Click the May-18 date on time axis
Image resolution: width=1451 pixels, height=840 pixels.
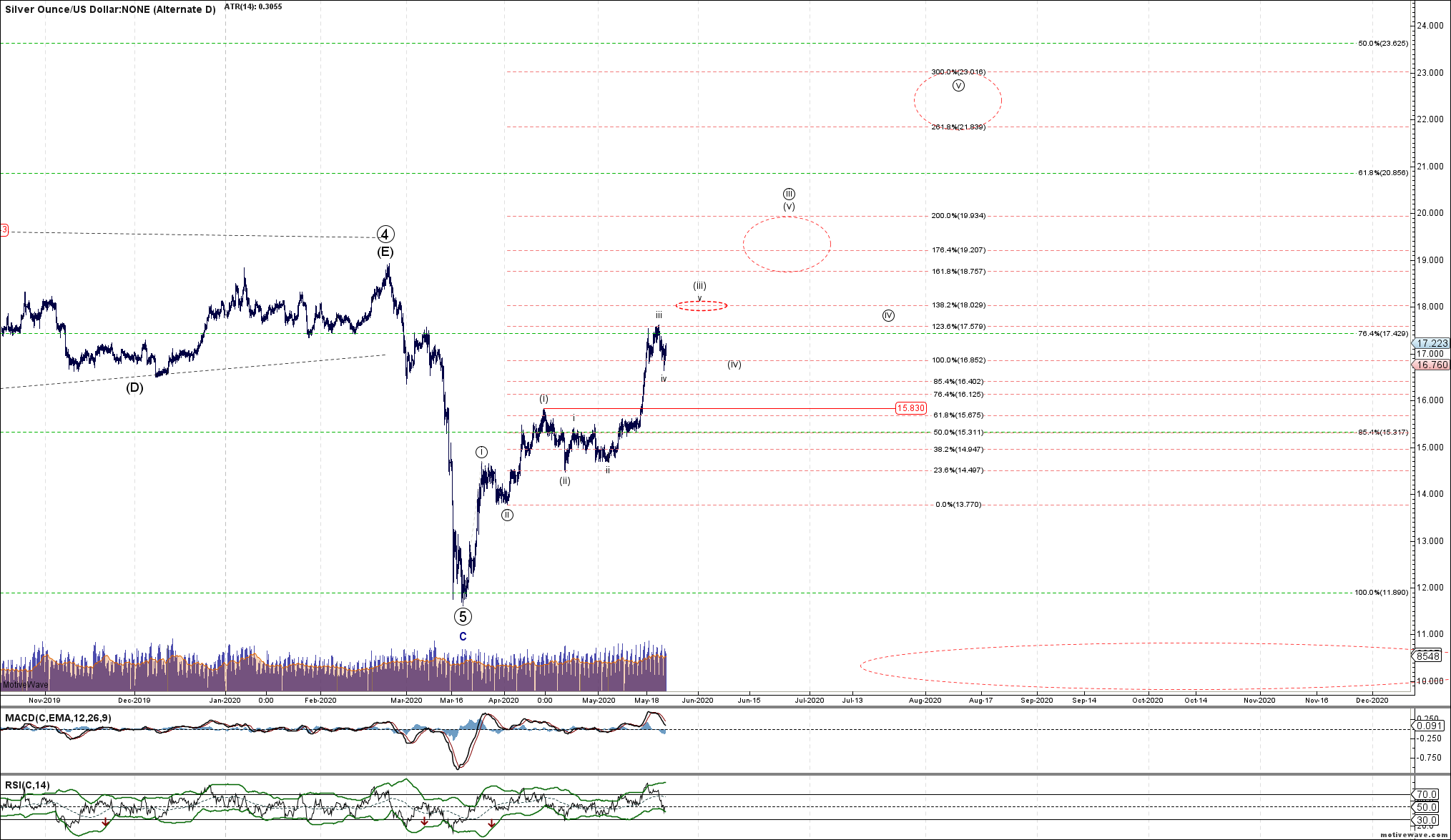(x=646, y=701)
